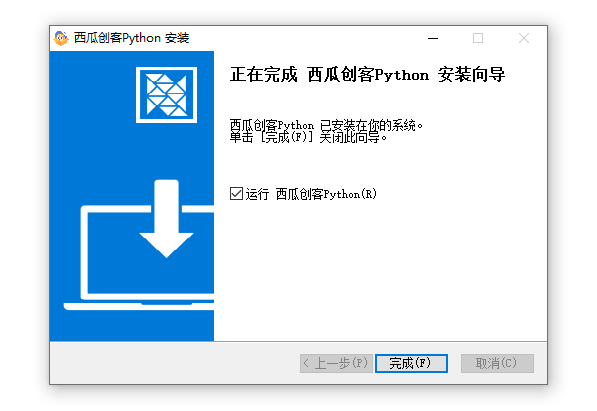Click the 单击 [完成(F)] 关闭此向导 instruction text
The width and height of the screenshot is (597, 411).
(308, 137)
